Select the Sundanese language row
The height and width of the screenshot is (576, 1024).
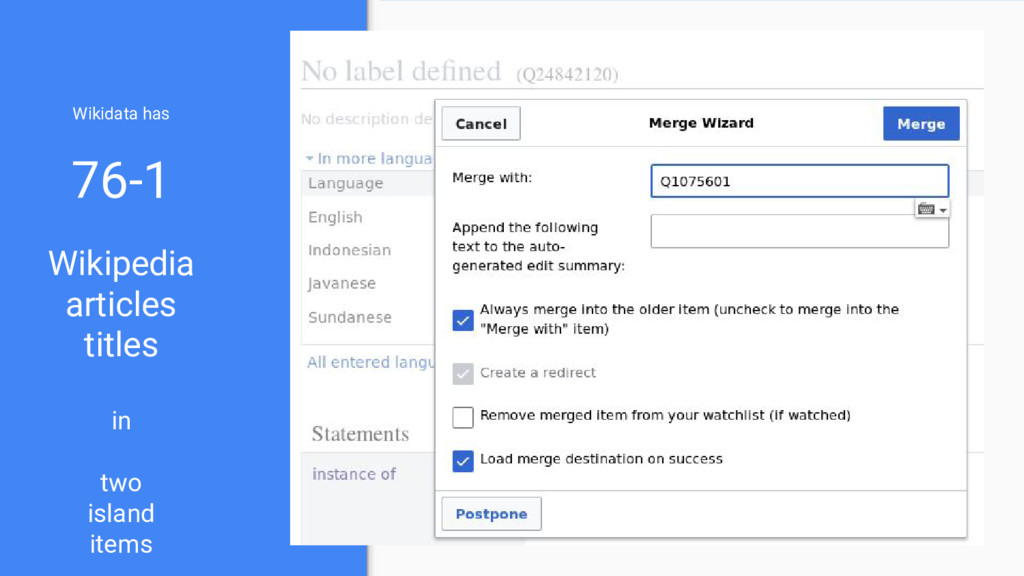point(349,317)
